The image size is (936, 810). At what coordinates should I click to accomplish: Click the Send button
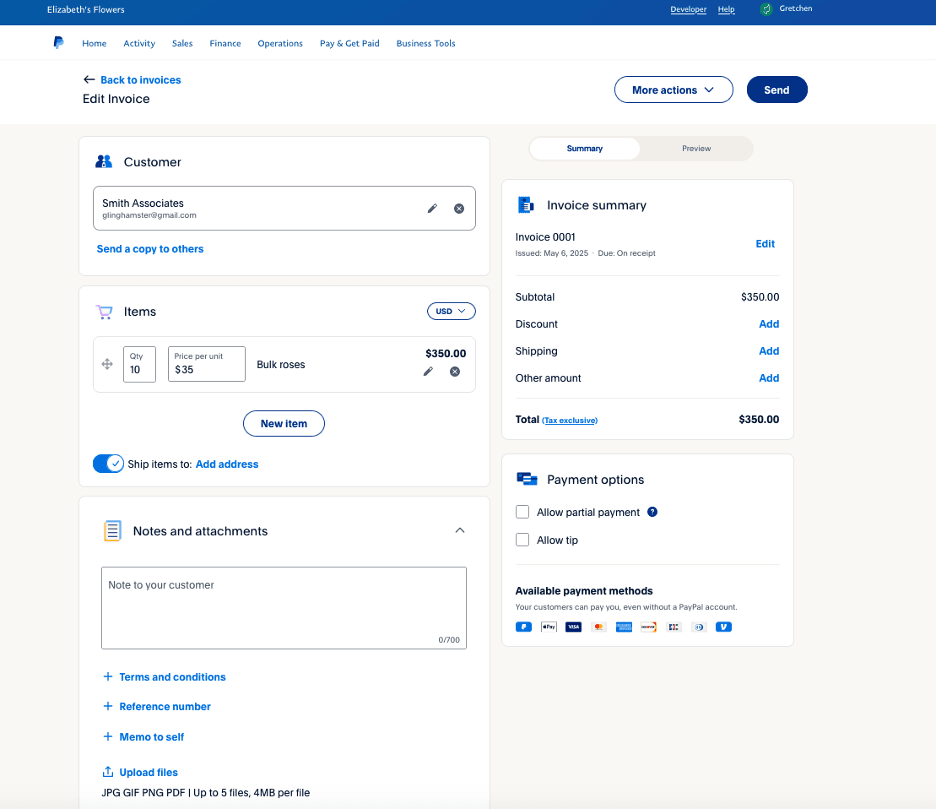[x=776, y=89]
